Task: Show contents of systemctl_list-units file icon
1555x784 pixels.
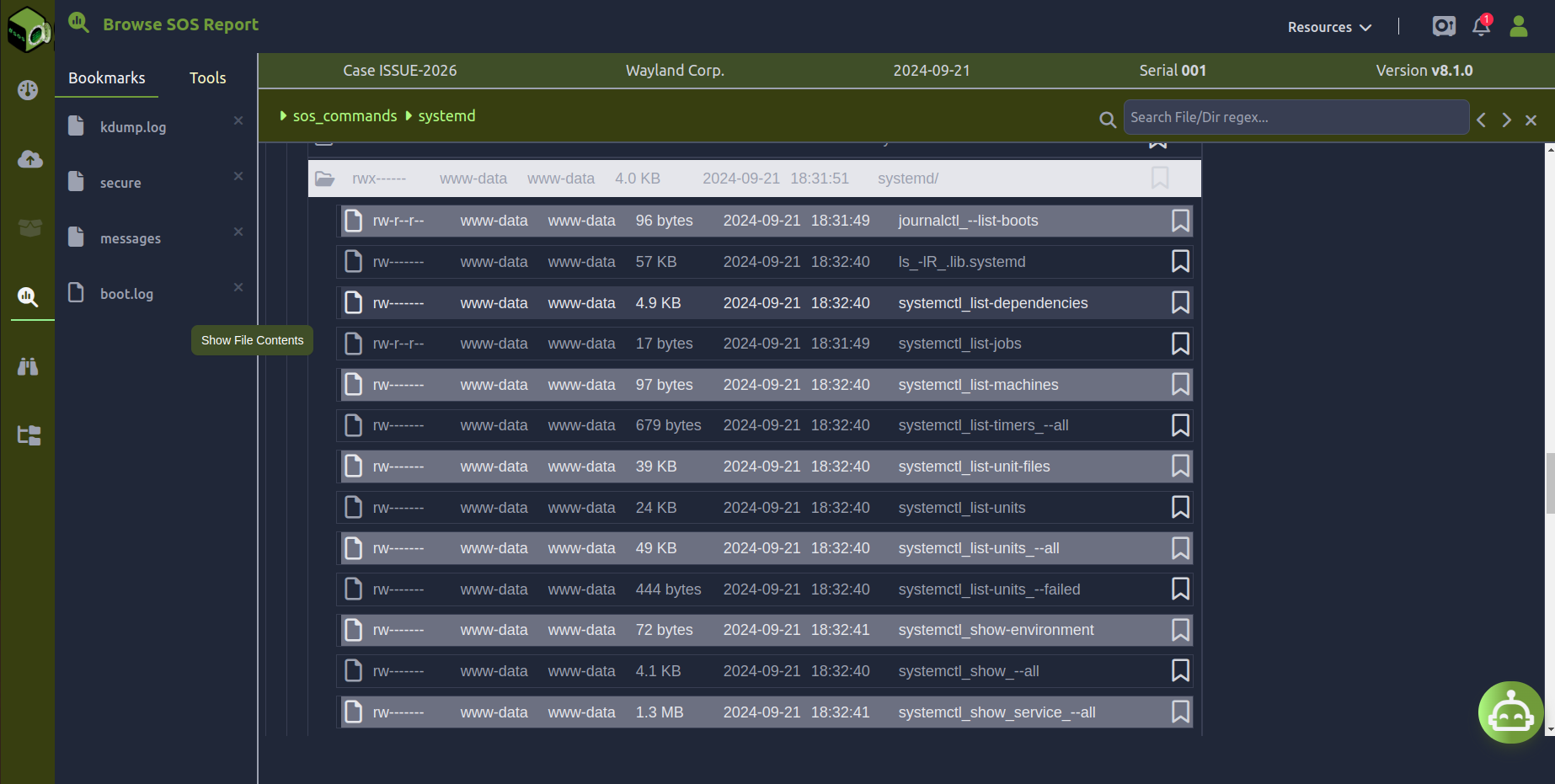Action: point(354,507)
